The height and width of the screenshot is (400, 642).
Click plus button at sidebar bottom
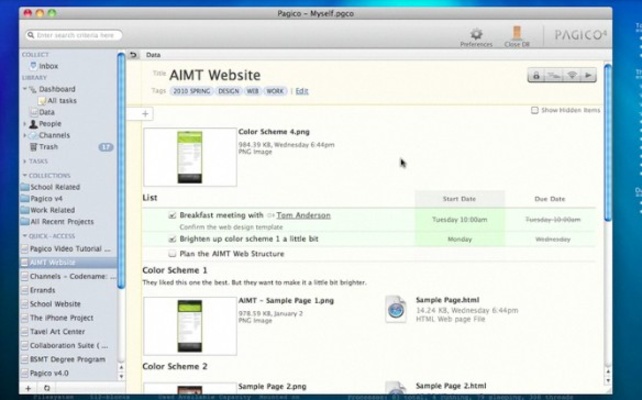point(28,388)
